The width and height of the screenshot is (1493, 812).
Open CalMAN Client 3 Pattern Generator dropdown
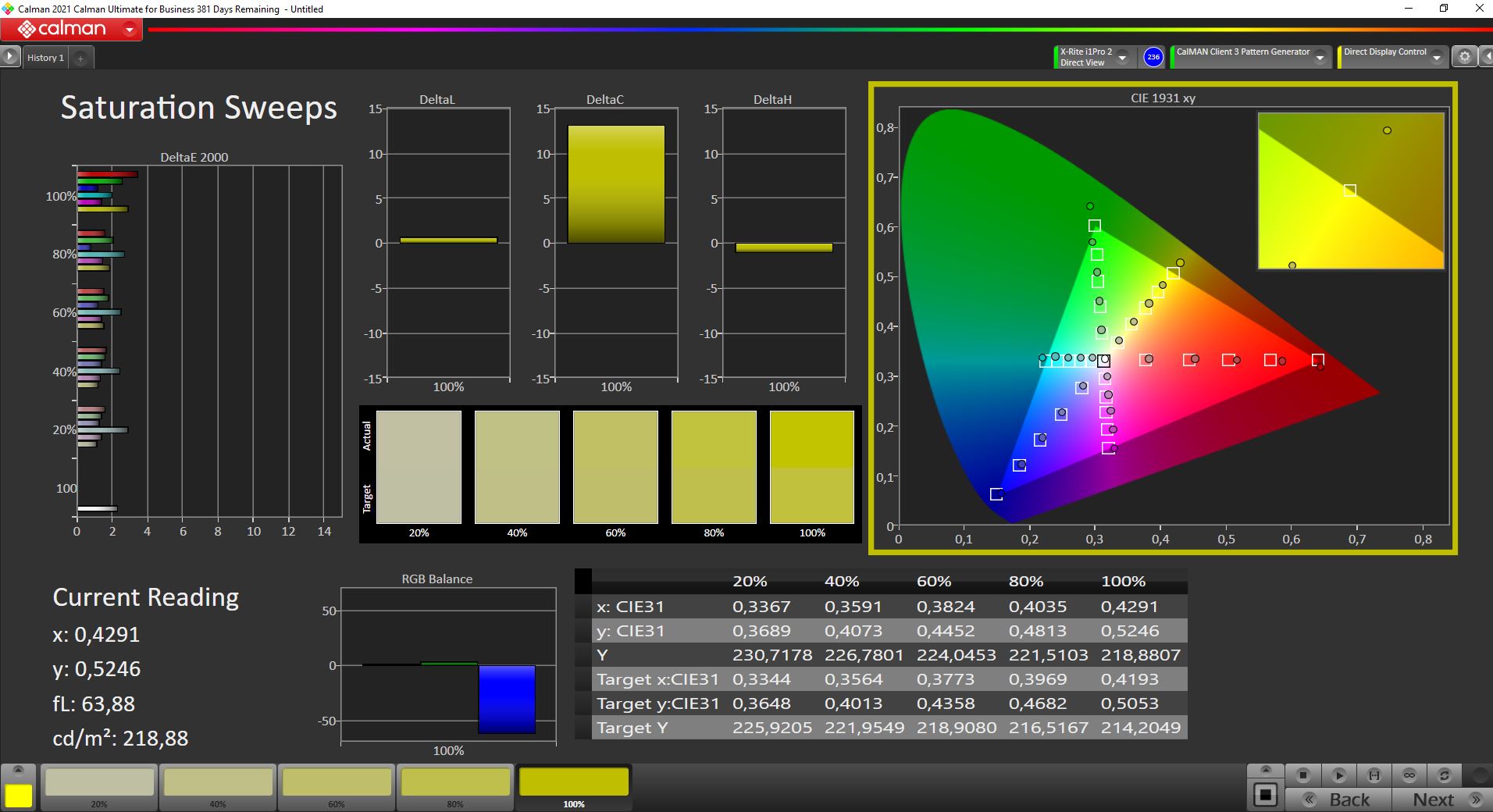click(x=1320, y=58)
